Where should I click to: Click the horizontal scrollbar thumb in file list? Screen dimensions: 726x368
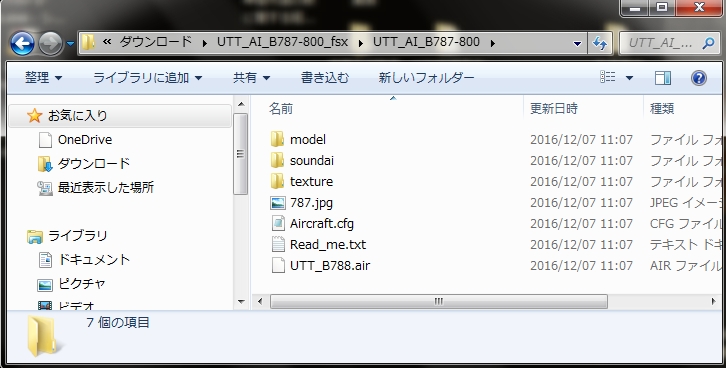[438, 301]
